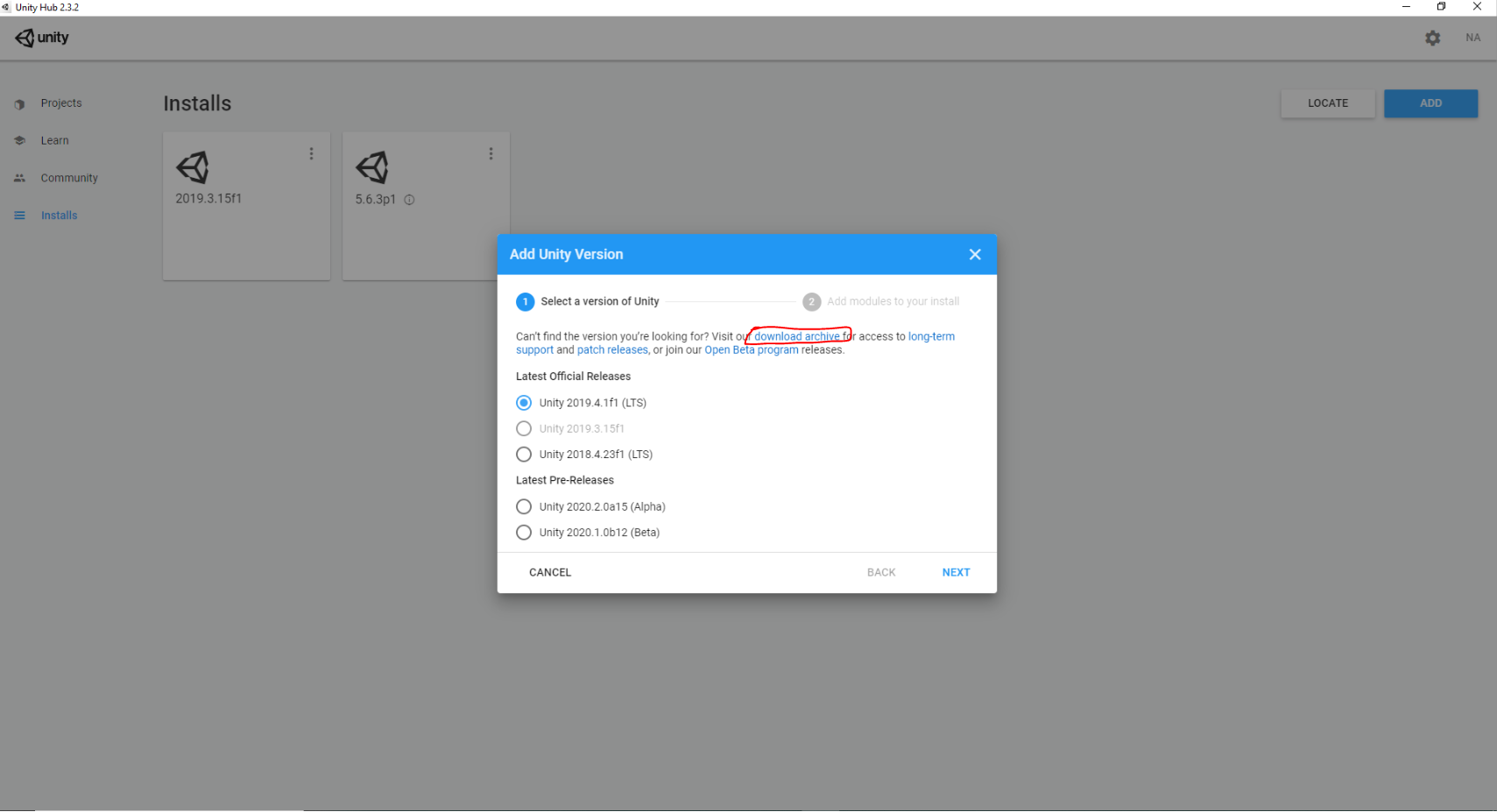
Task: Click the Unity logo in header
Action: click(42, 38)
